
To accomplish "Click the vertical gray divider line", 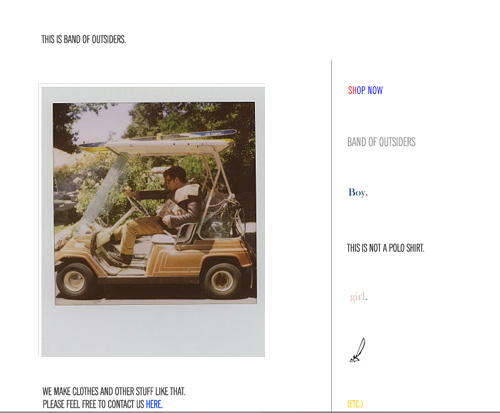I will tap(331, 235).
